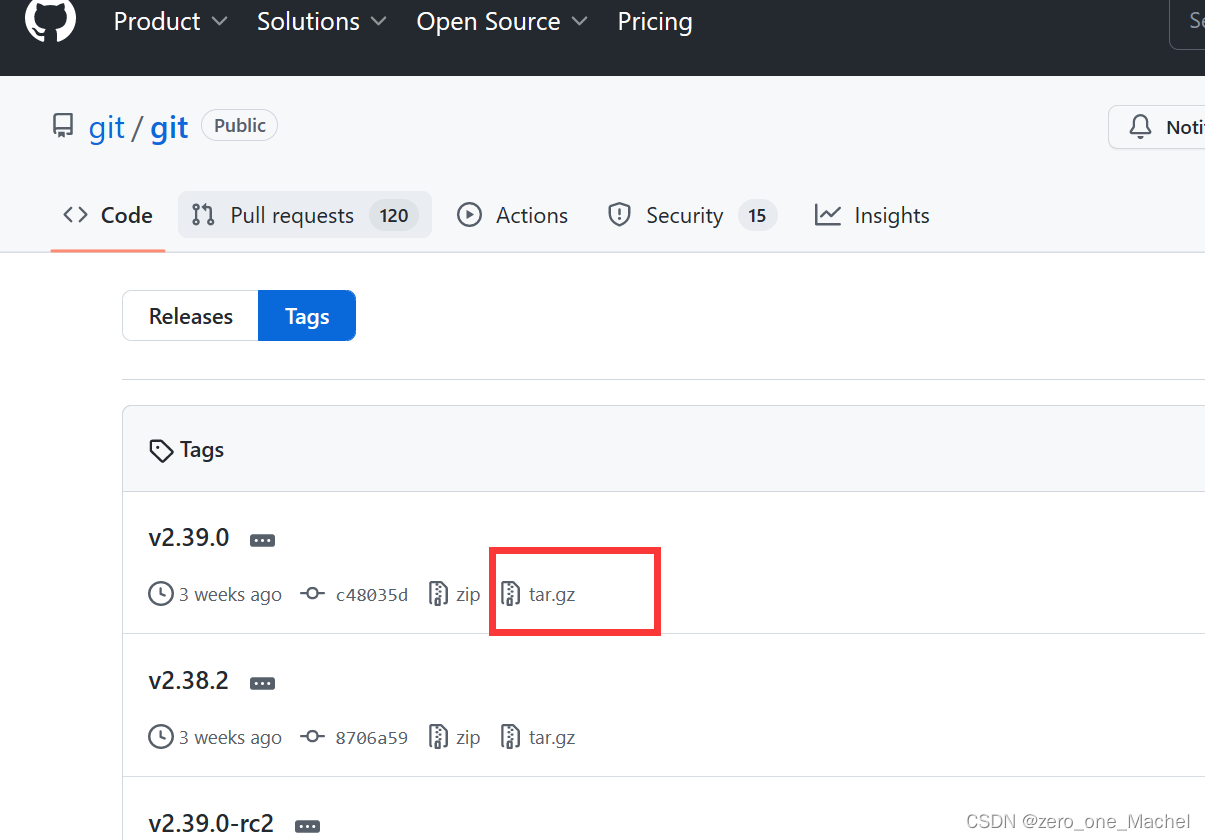Viewport: 1205px width, 840px height.
Task: Click the Actions play-circle icon
Action: [x=469, y=215]
